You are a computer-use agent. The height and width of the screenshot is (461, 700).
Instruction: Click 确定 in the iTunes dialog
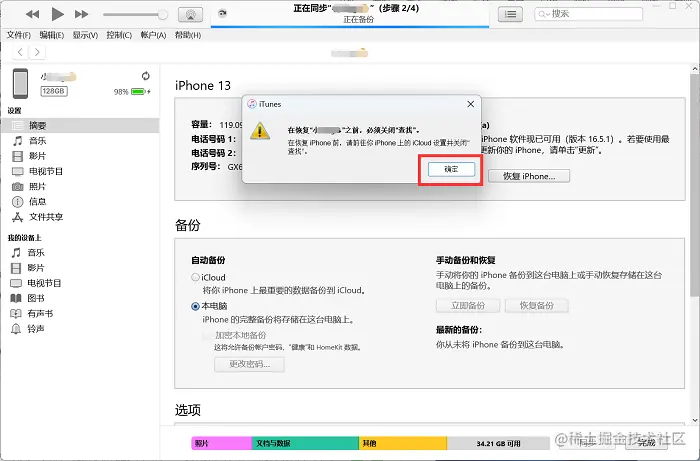click(451, 170)
